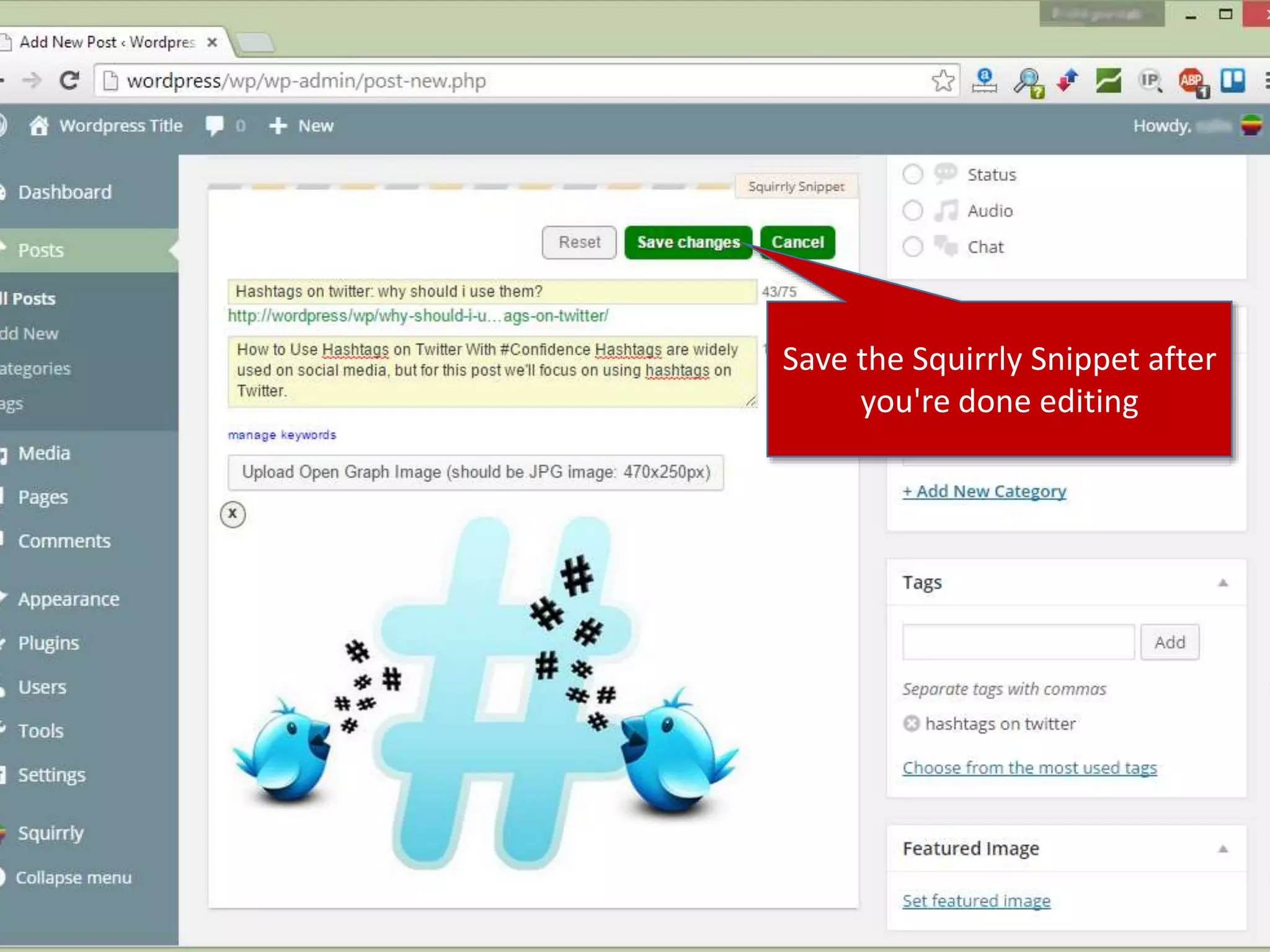Open comments bubble in admin bar
The height and width of the screenshot is (952, 1270).
coord(215,126)
